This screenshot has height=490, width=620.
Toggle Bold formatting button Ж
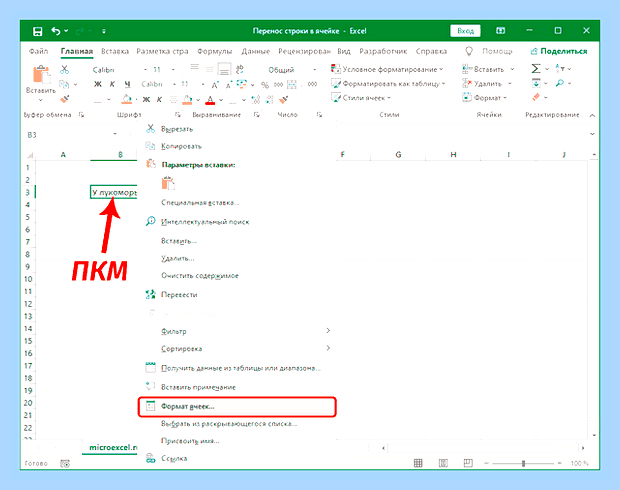(x=98, y=84)
